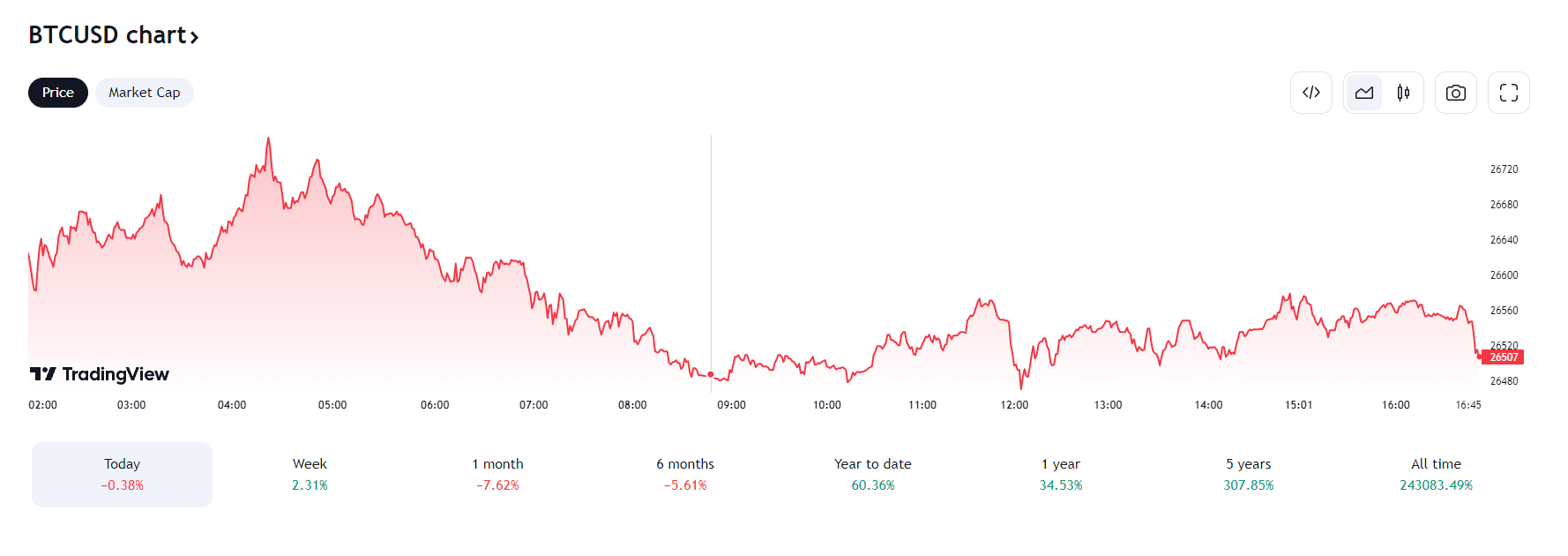Select the line chart style icon

point(1363,93)
